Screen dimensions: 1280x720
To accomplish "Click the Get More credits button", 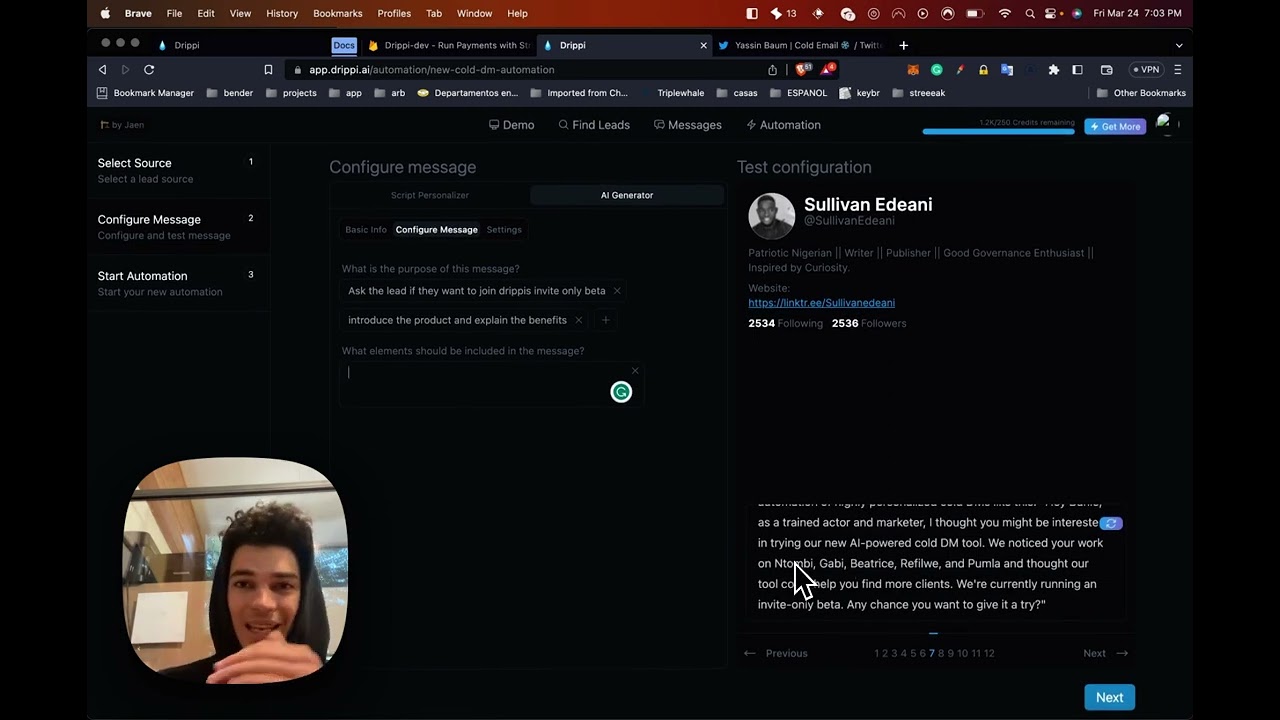I will click(1115, 127).
